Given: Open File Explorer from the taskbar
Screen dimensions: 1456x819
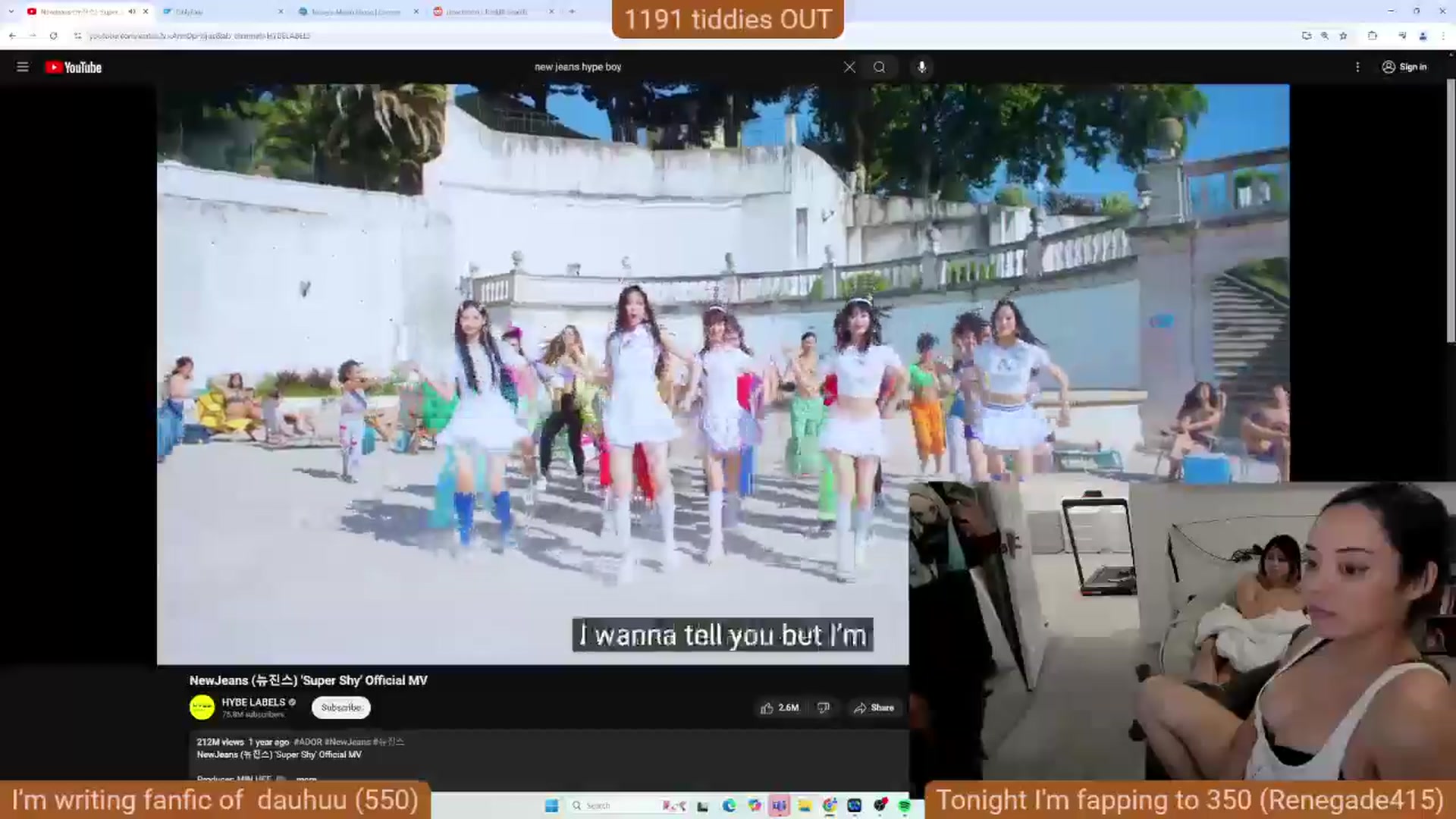Looking at the screenshot, I should coord(805,805).
